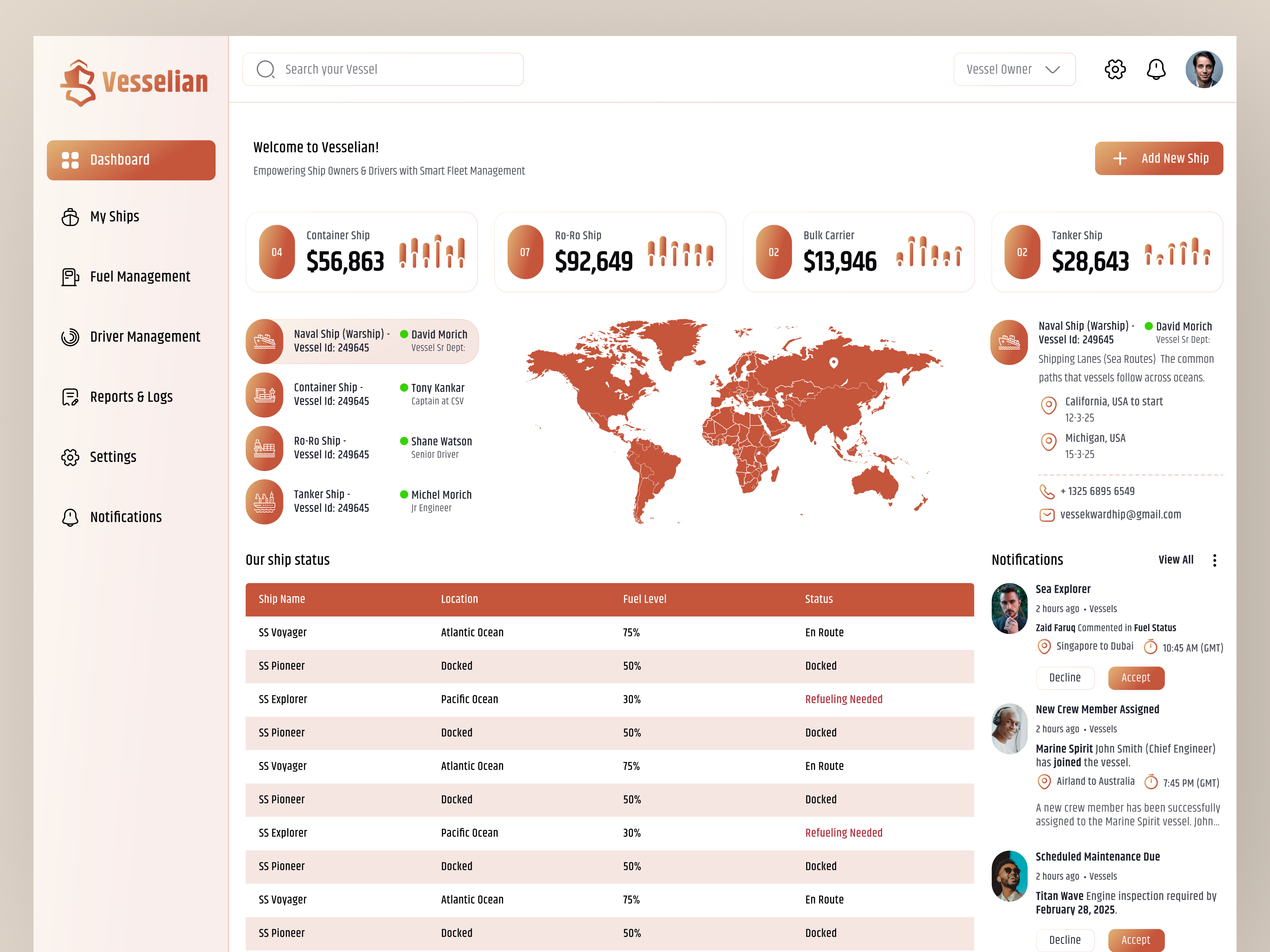This screenshot has height=952, width=1270.
Task: Click the My Ships ship icon
Action: point(70,217)
